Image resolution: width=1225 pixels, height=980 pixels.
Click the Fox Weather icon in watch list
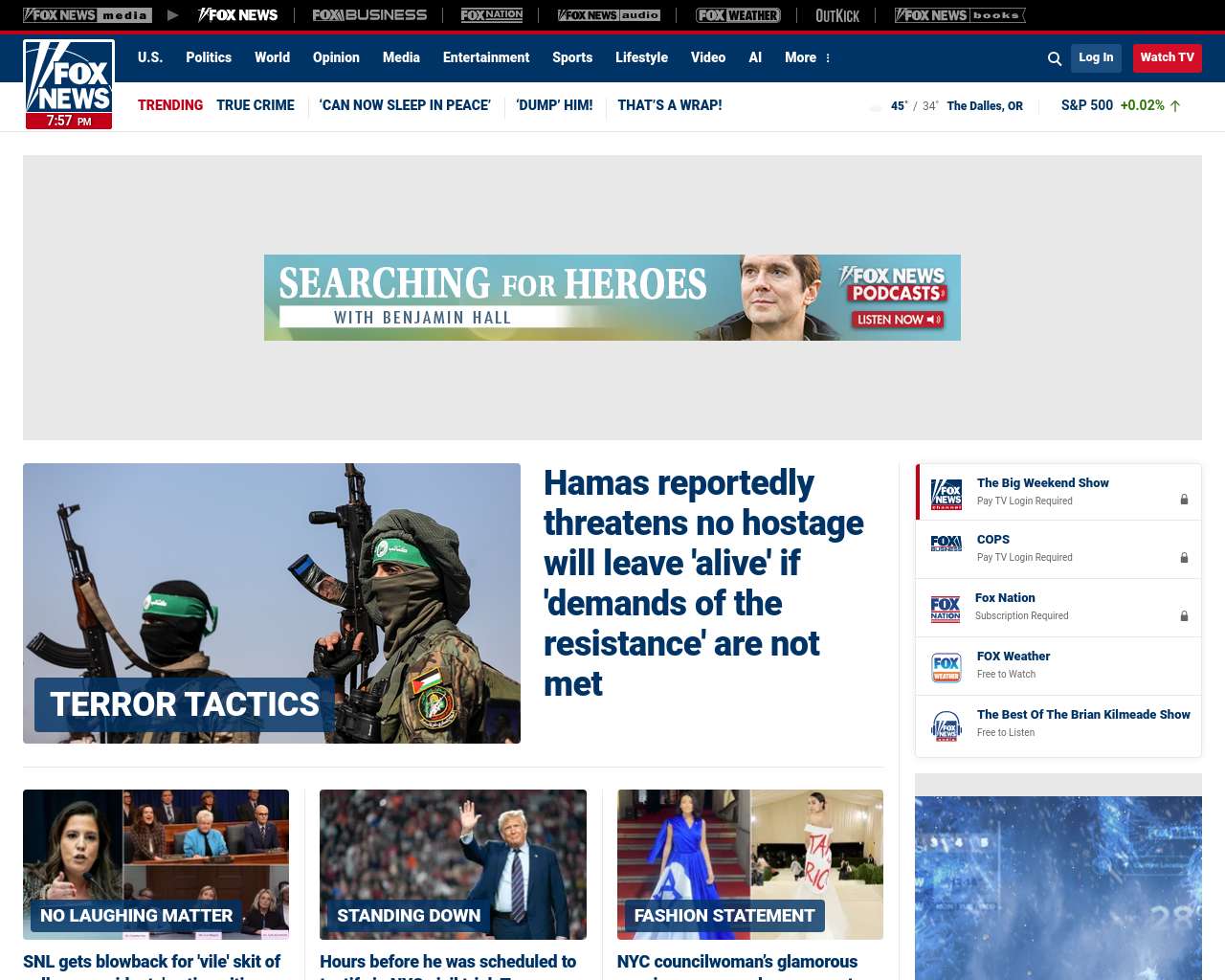pyautogui.click(x=947, y=667)
